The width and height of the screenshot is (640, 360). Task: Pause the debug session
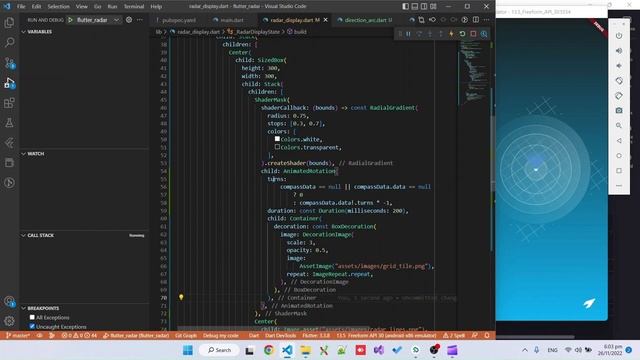[408, 34]
